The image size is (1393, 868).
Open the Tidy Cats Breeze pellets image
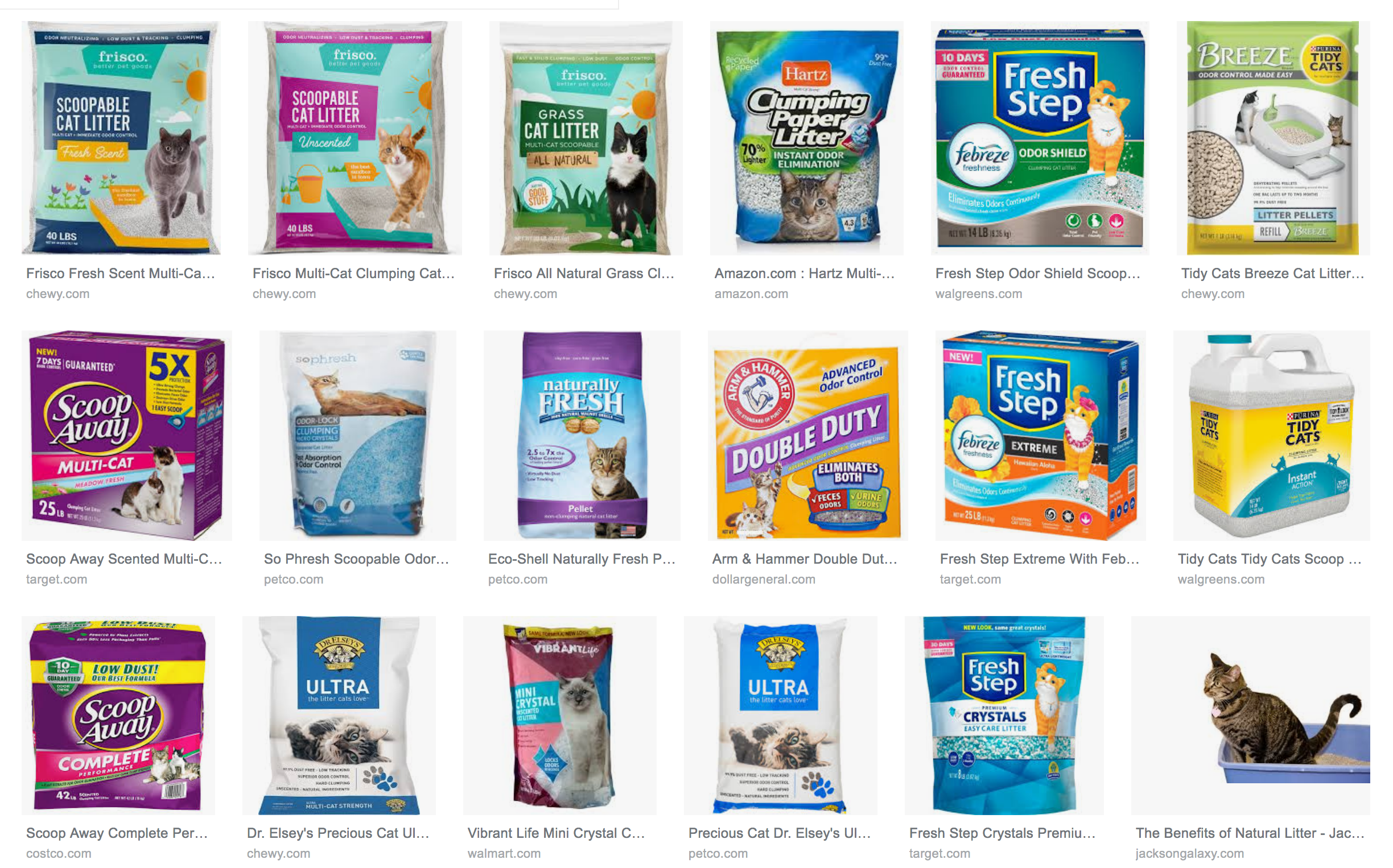coord(1273,138)
